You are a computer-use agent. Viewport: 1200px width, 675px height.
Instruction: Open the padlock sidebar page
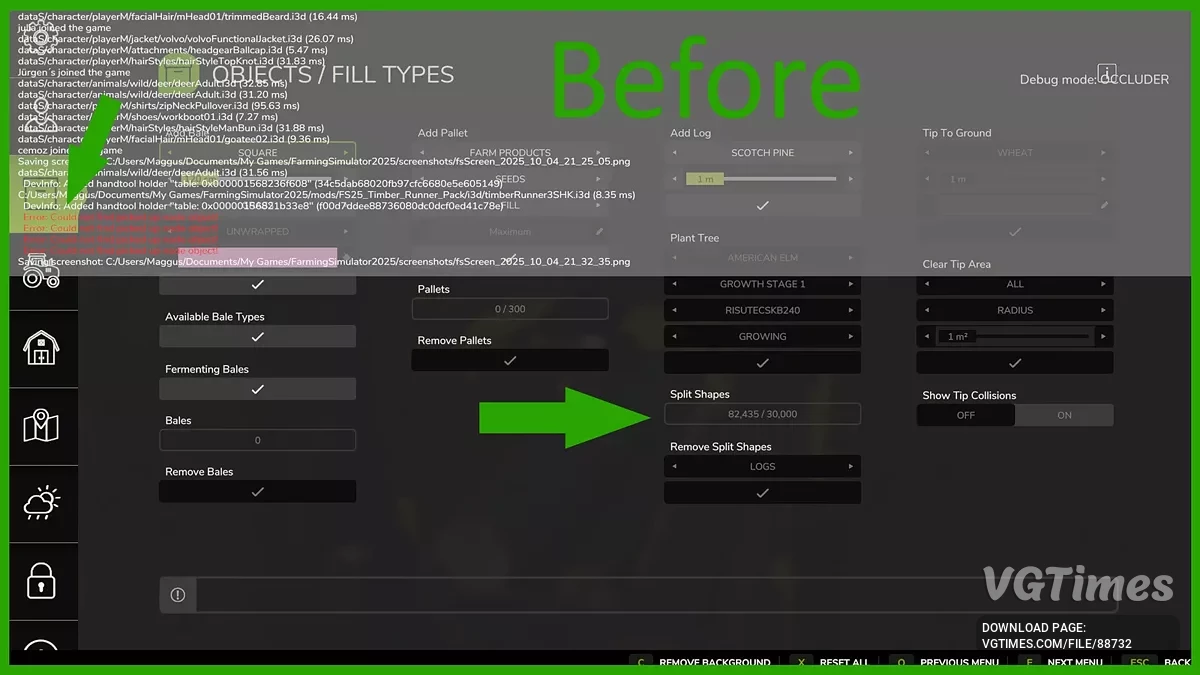click(x=42, y=580)
